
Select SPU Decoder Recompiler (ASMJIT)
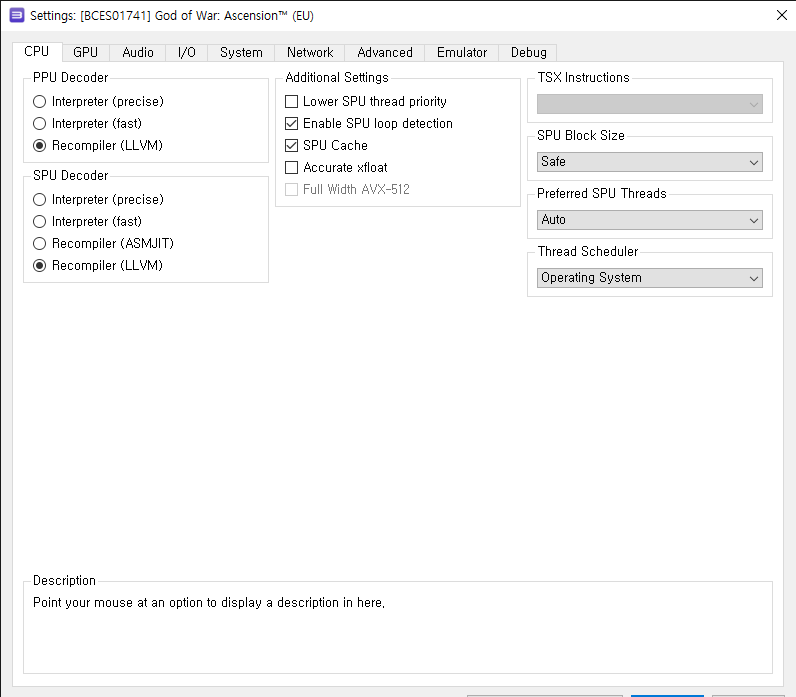coord(103,244)
